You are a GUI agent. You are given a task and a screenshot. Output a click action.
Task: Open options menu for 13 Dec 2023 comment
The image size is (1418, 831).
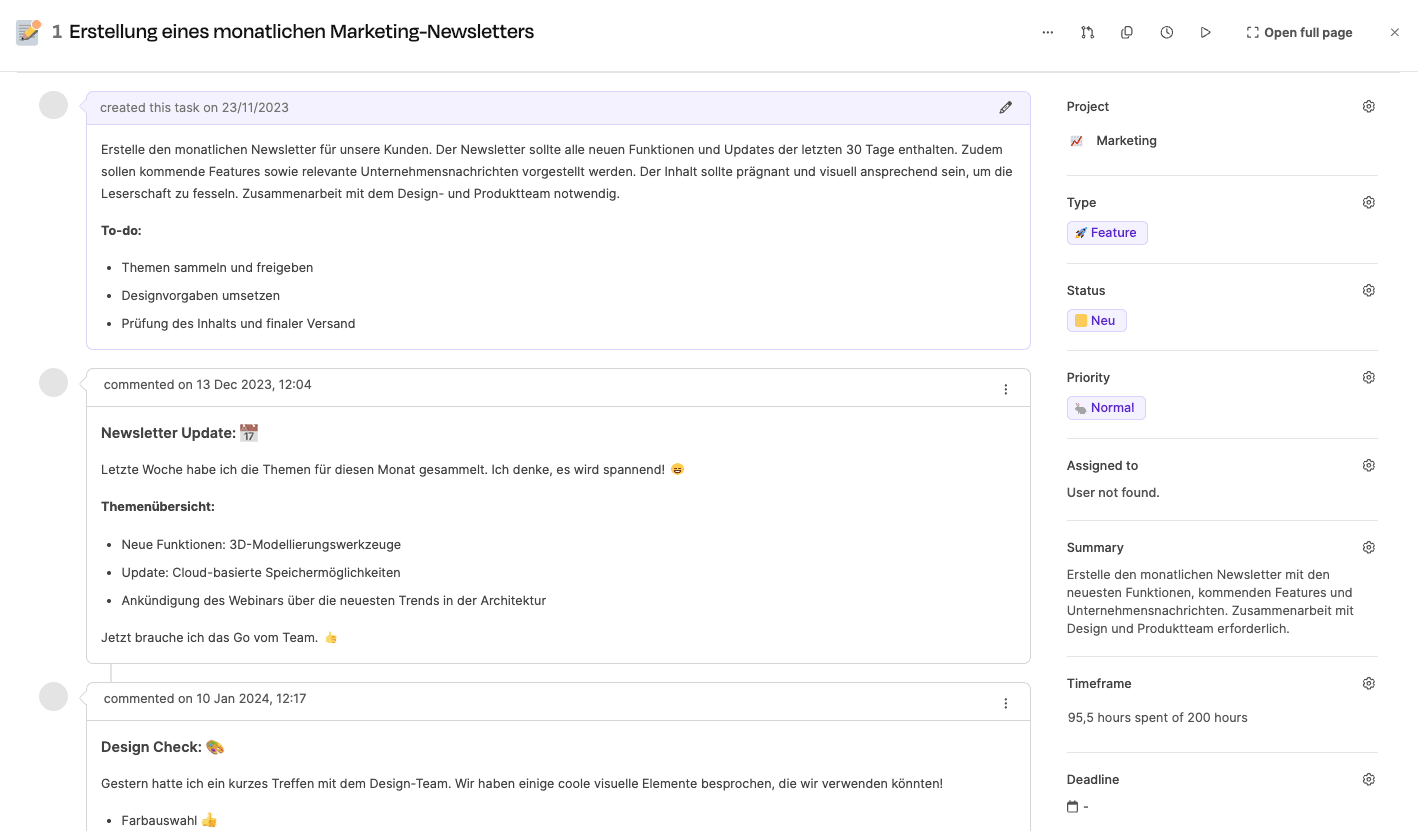(1005, 389)
